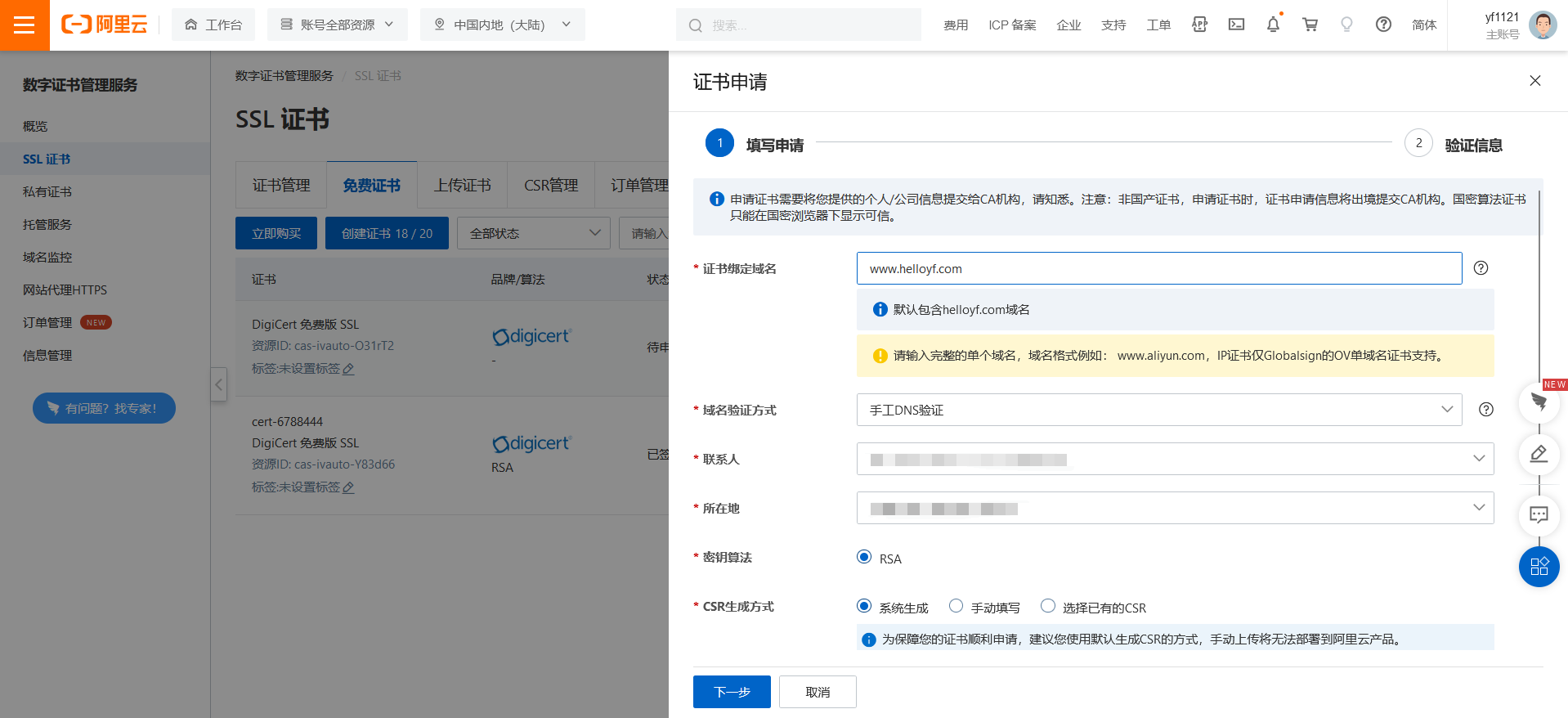Switch to 证书管理 tab
Screen dimensions: 1568x718
point(281,186)
